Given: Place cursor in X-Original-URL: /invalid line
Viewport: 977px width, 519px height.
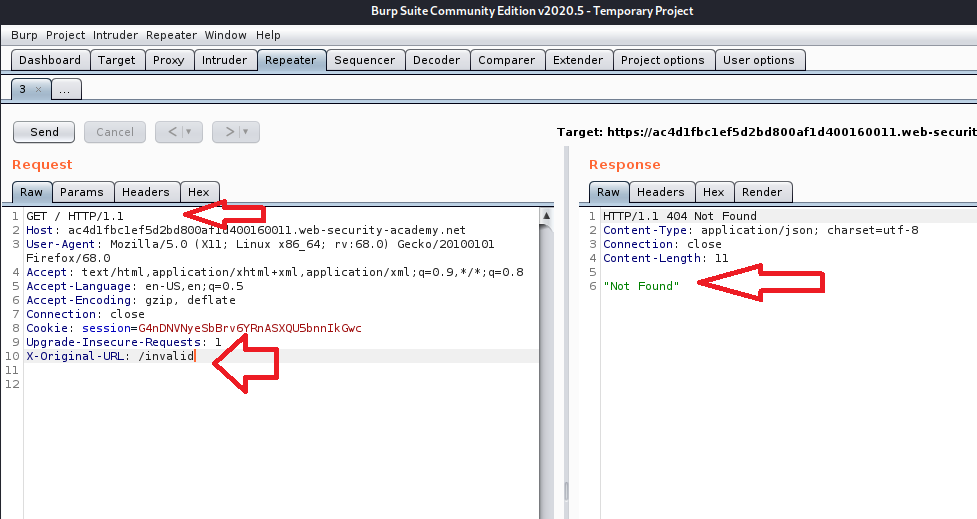Looking at the screenshot, I should point(110,356).
